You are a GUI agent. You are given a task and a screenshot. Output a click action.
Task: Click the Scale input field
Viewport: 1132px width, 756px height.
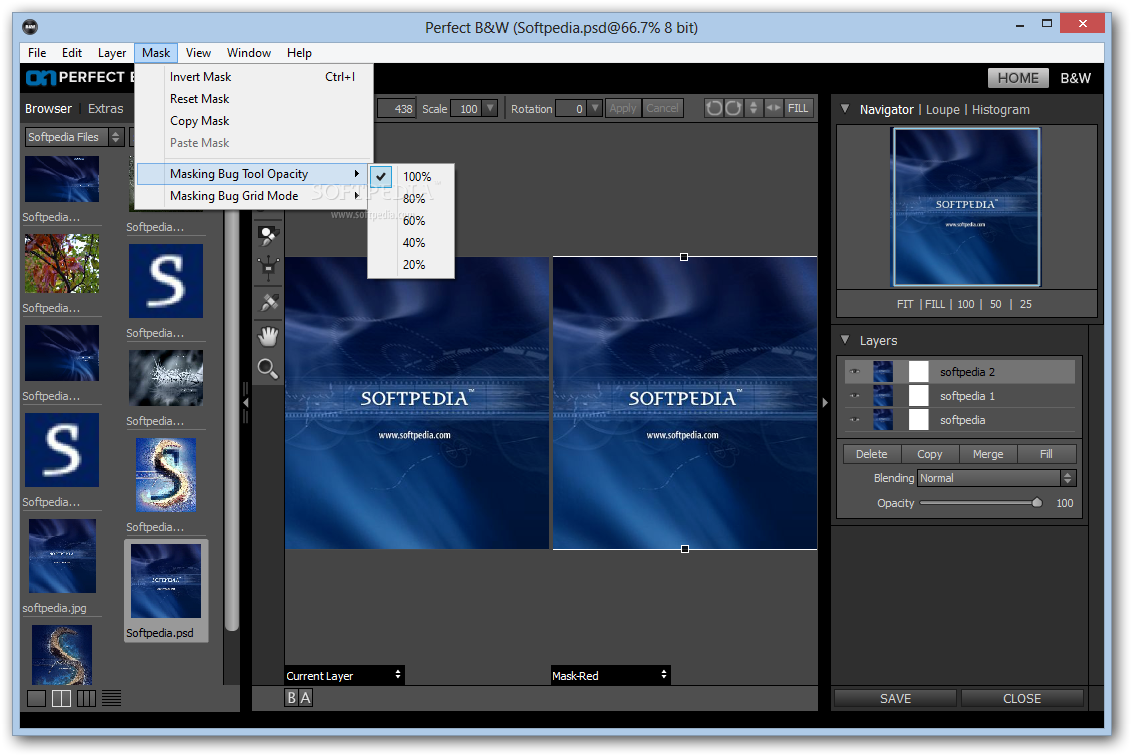pos(466,108)
